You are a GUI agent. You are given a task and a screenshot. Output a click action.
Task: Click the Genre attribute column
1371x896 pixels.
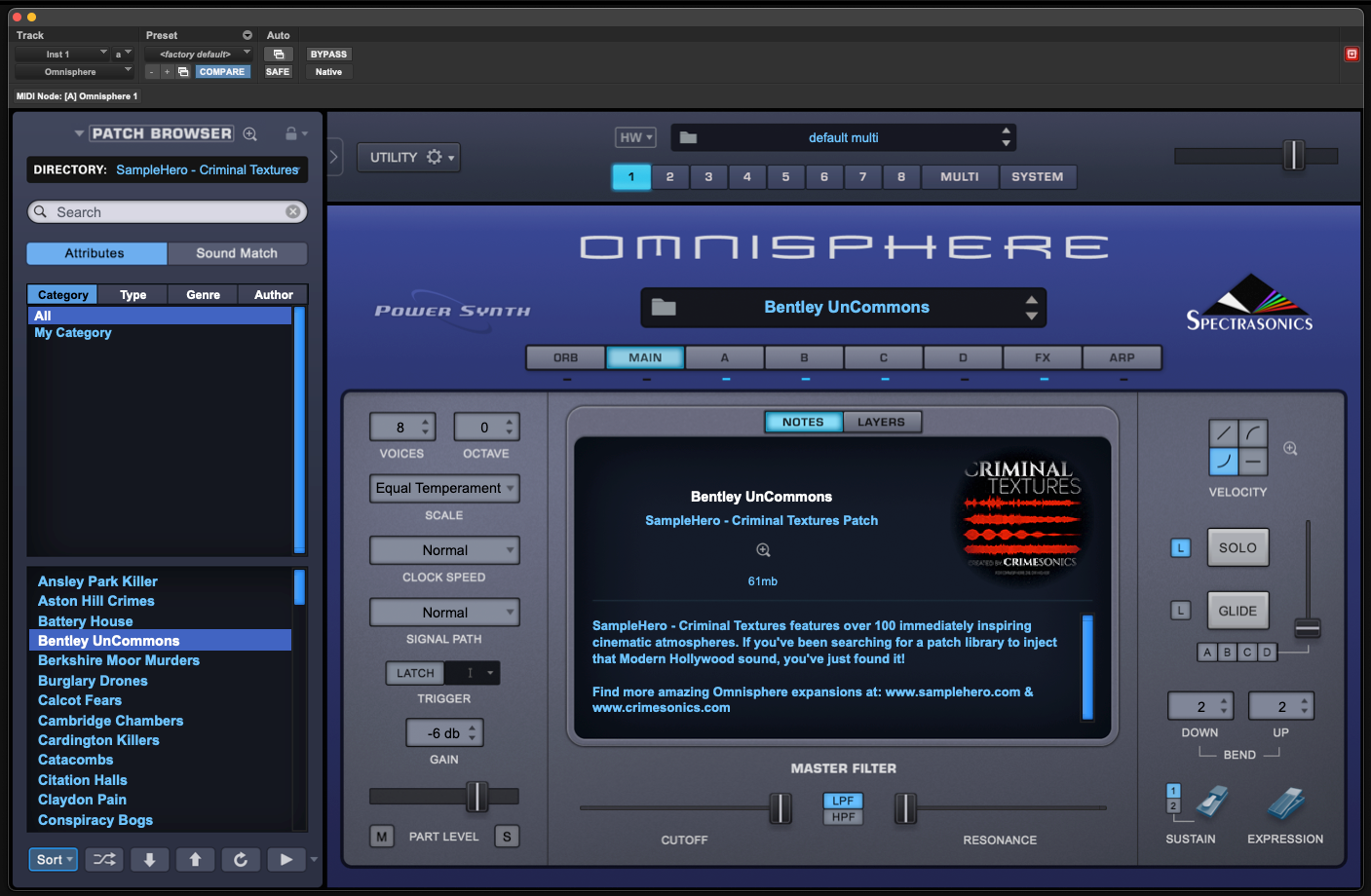[204, 294]
